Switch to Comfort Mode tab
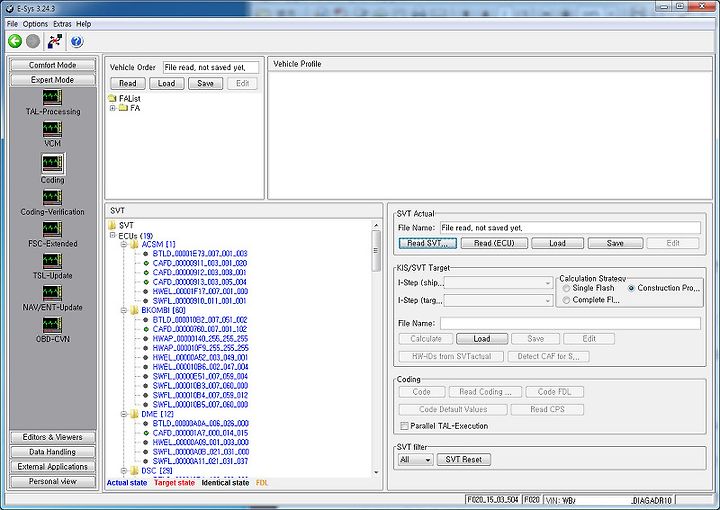Image resolution: width=720 pixels, height=510 pixels. (52, 65)
